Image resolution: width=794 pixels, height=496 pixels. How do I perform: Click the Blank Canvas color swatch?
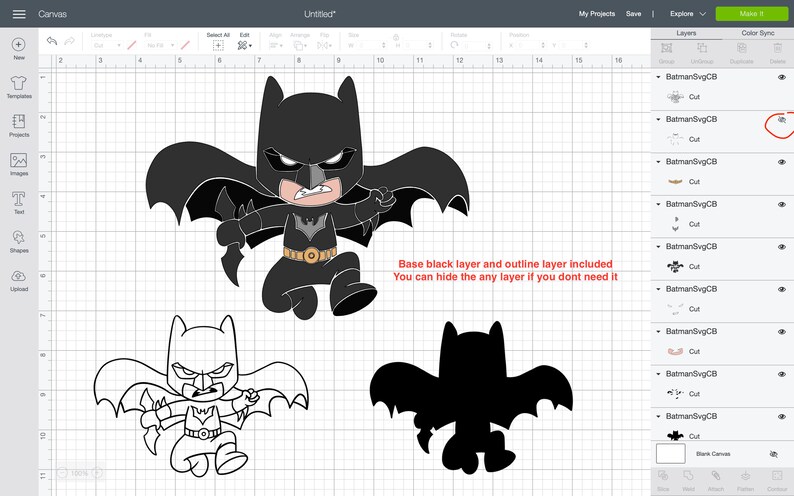(x=670, y=453)
